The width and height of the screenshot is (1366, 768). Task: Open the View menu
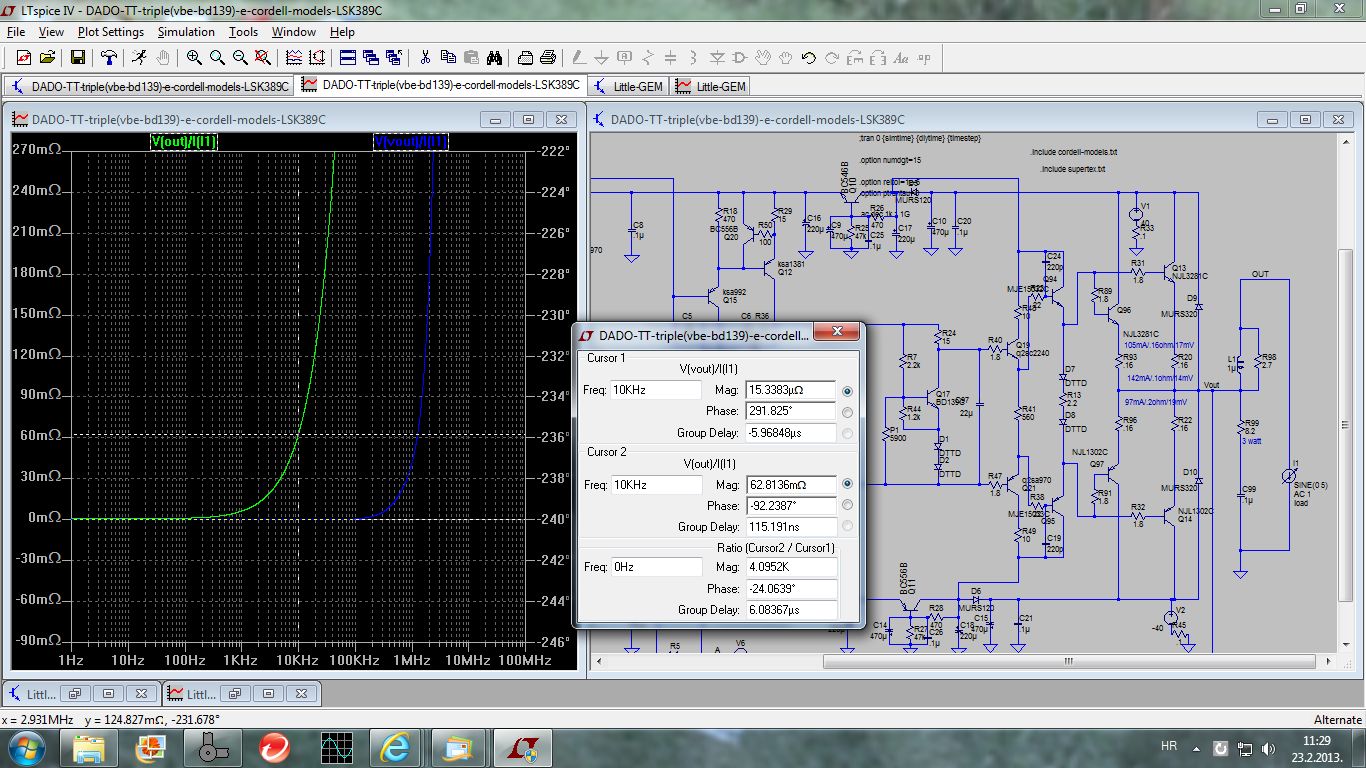50,32
